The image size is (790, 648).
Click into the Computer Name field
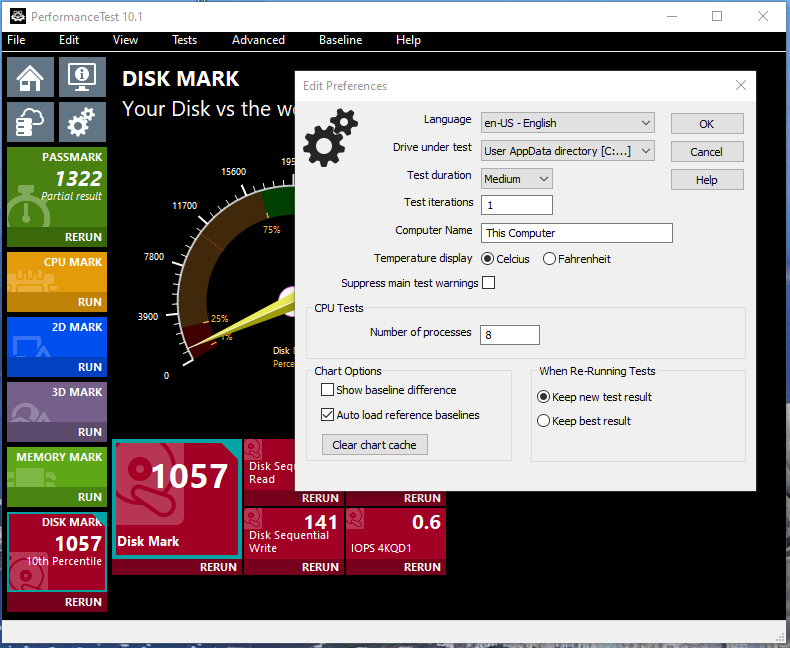tap(576, 233)
